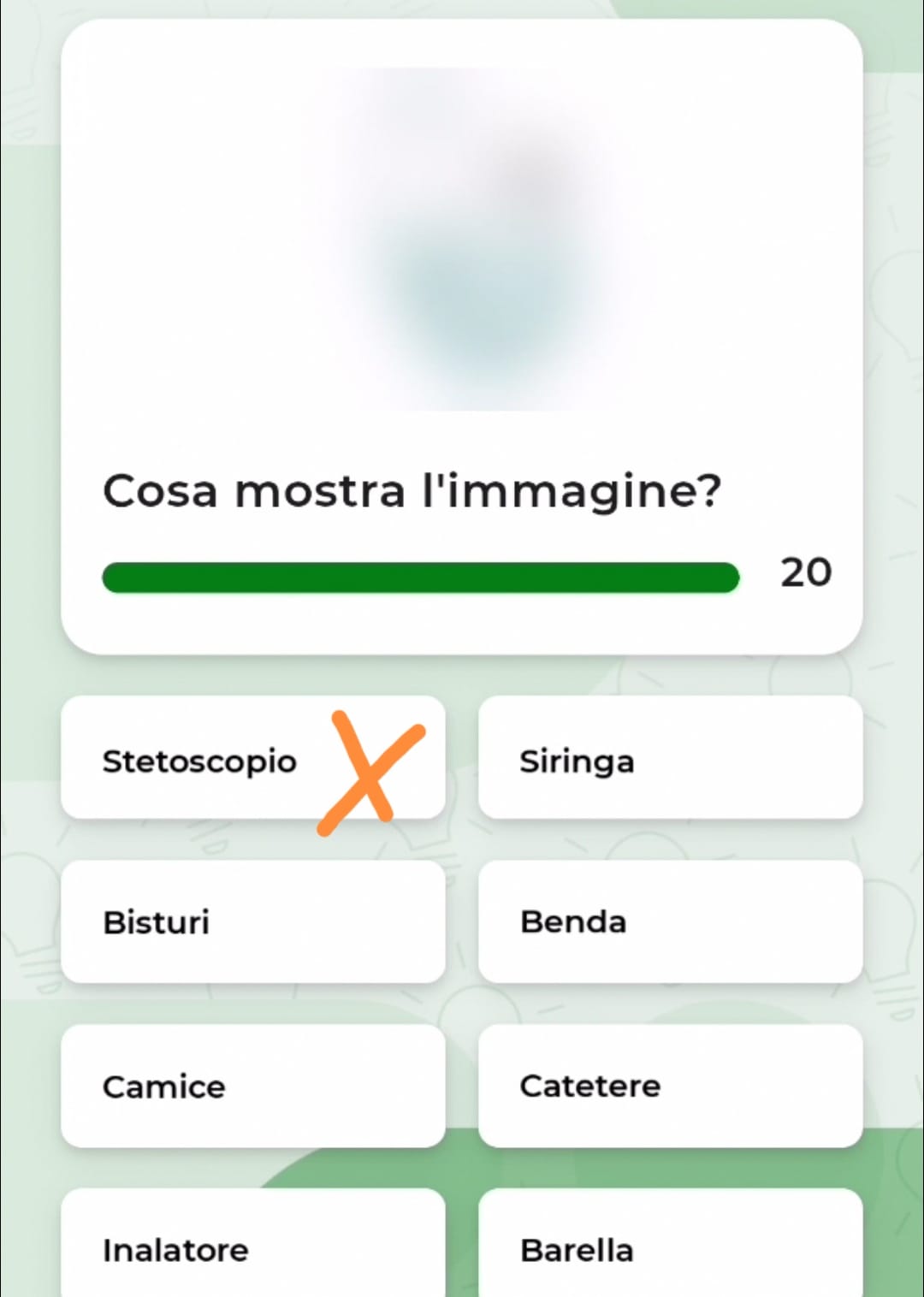This screenshot has width=924, height=1297.
Task: Tap the blurred quiz image
Action: click(x=462, y=239)
